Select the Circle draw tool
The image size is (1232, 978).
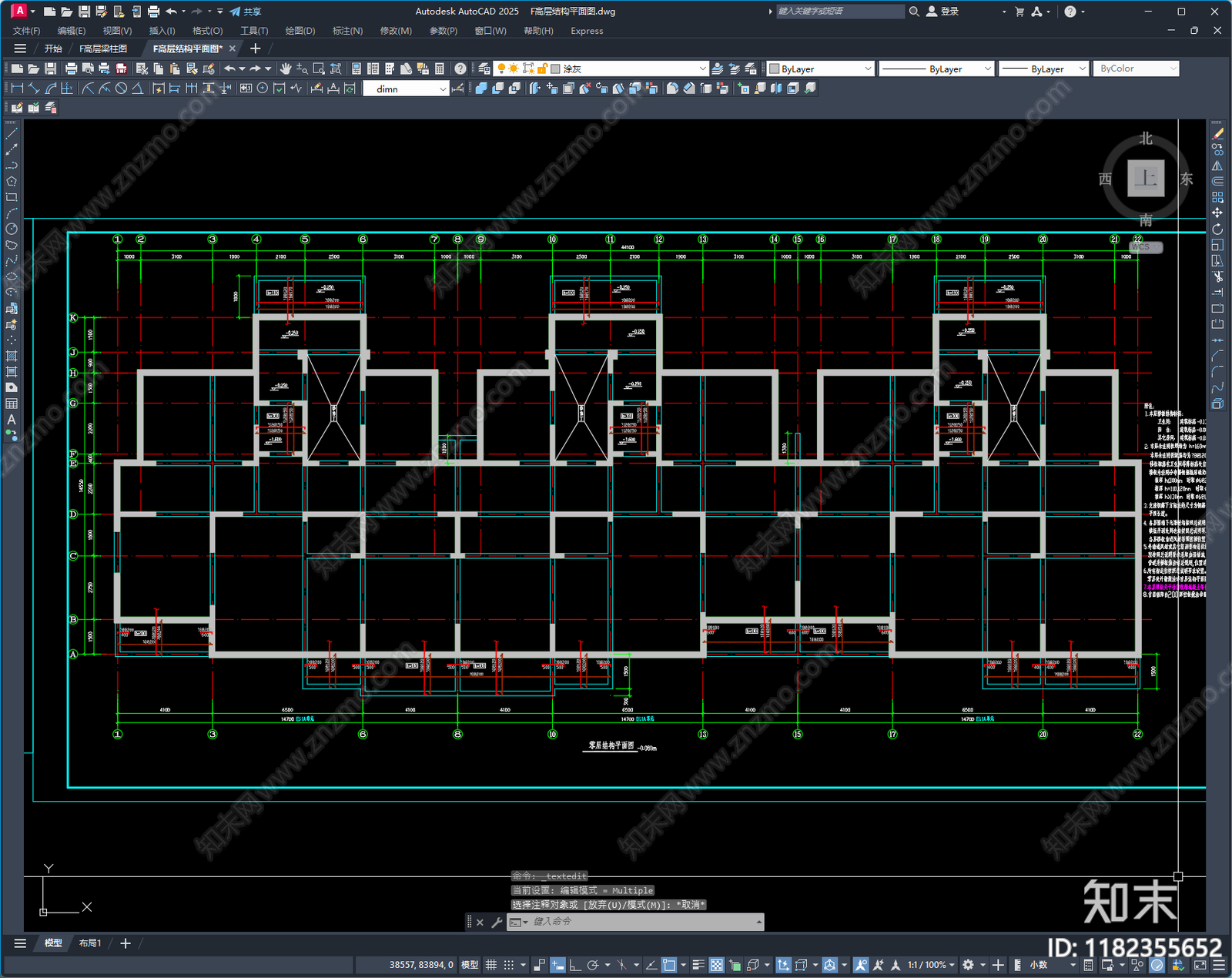pos(12,229)
